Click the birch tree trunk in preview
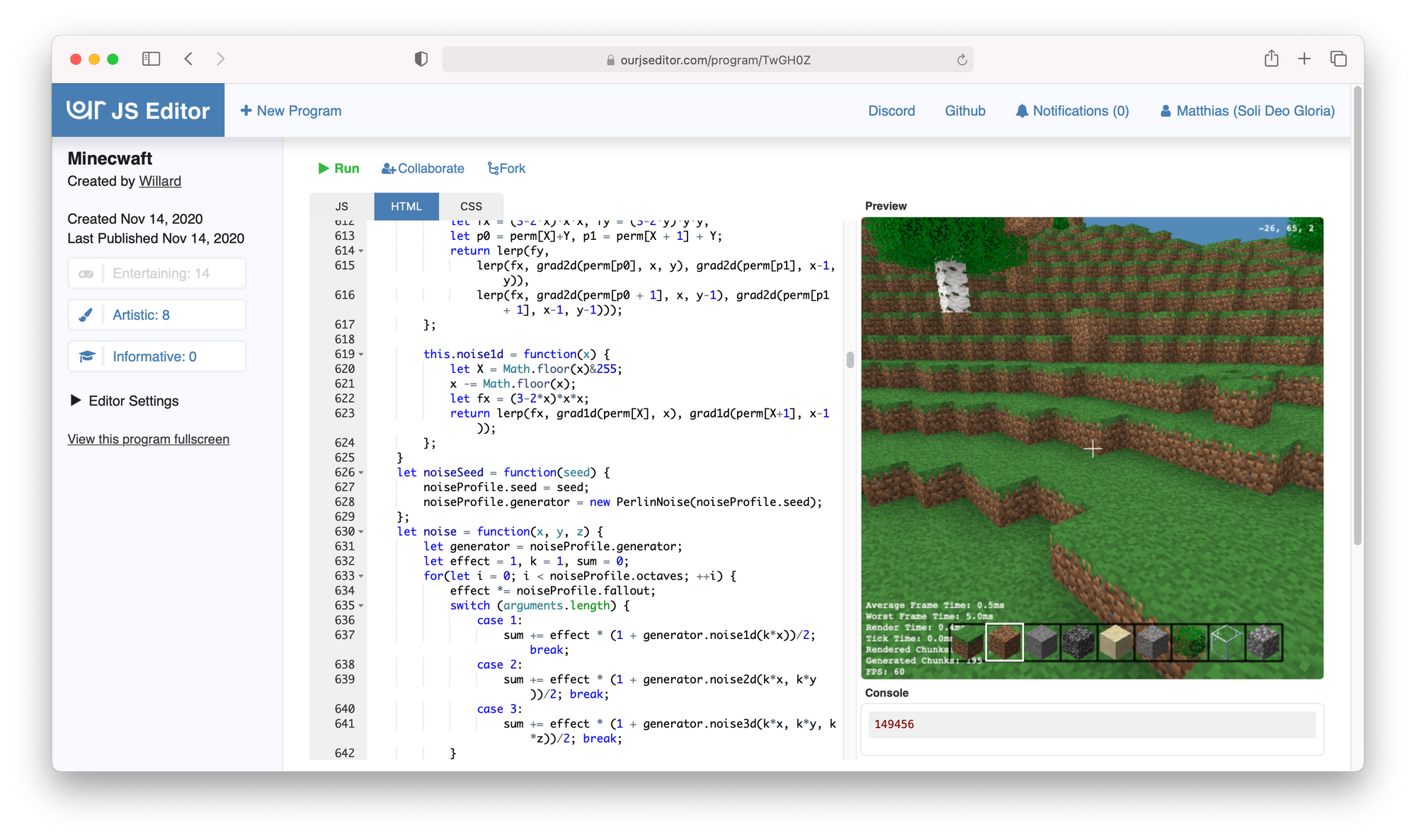The width and height of the screenshot is (1416, 840). pos(952,286)
